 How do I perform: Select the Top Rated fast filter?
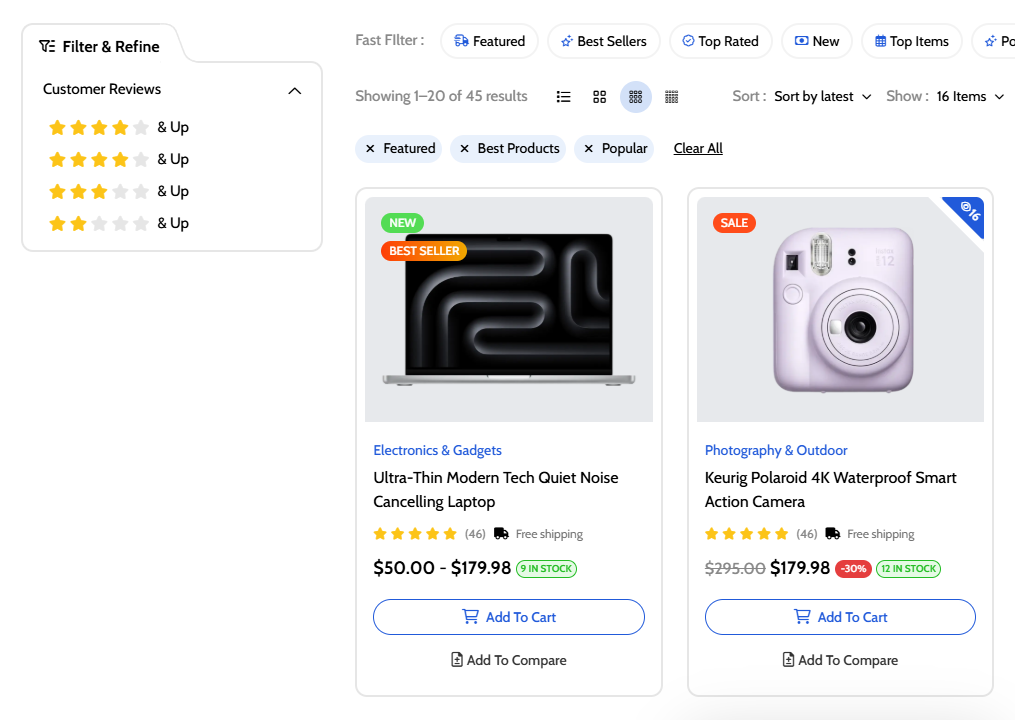720,41
